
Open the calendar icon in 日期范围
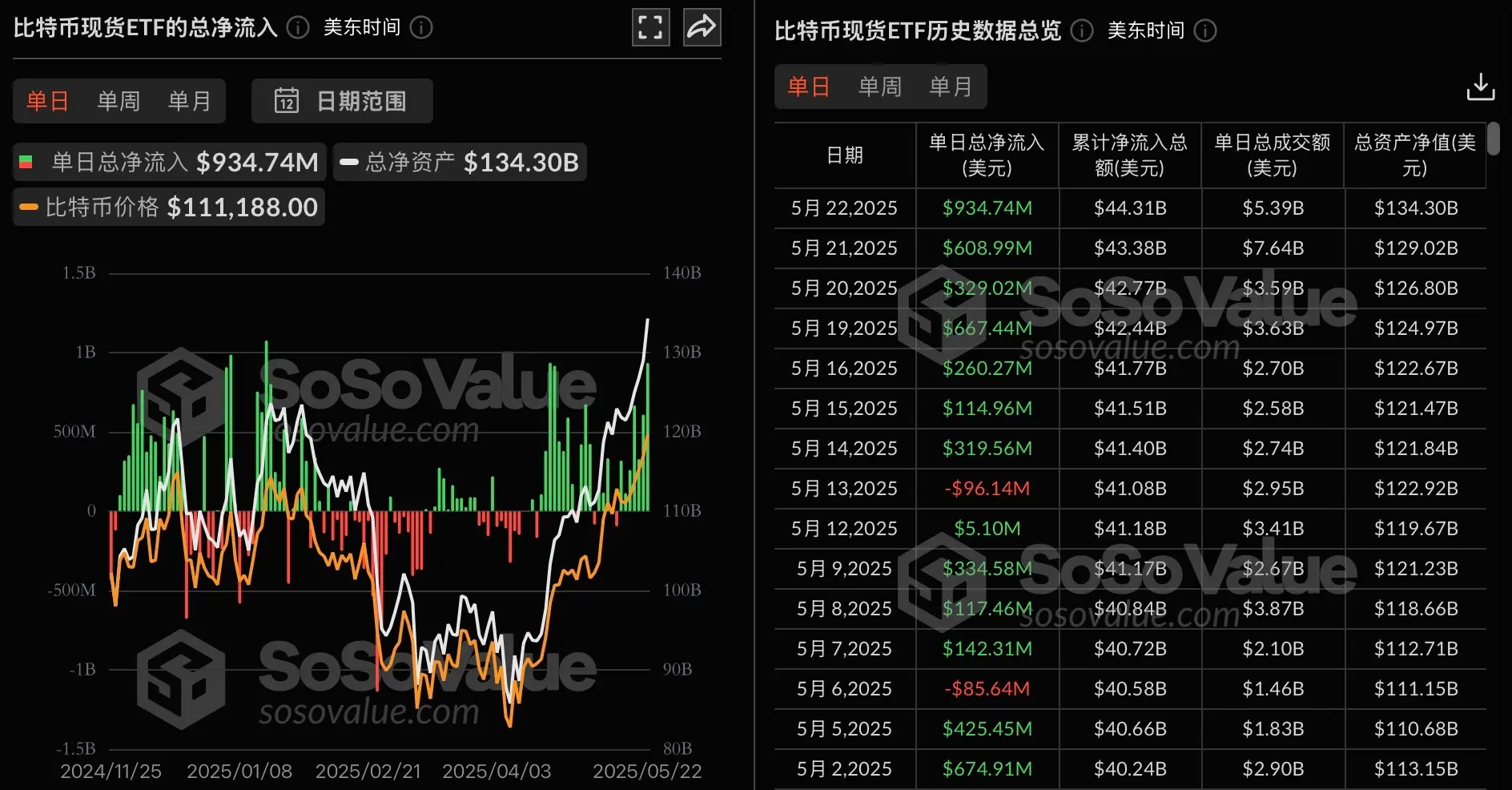click(286, 101)
